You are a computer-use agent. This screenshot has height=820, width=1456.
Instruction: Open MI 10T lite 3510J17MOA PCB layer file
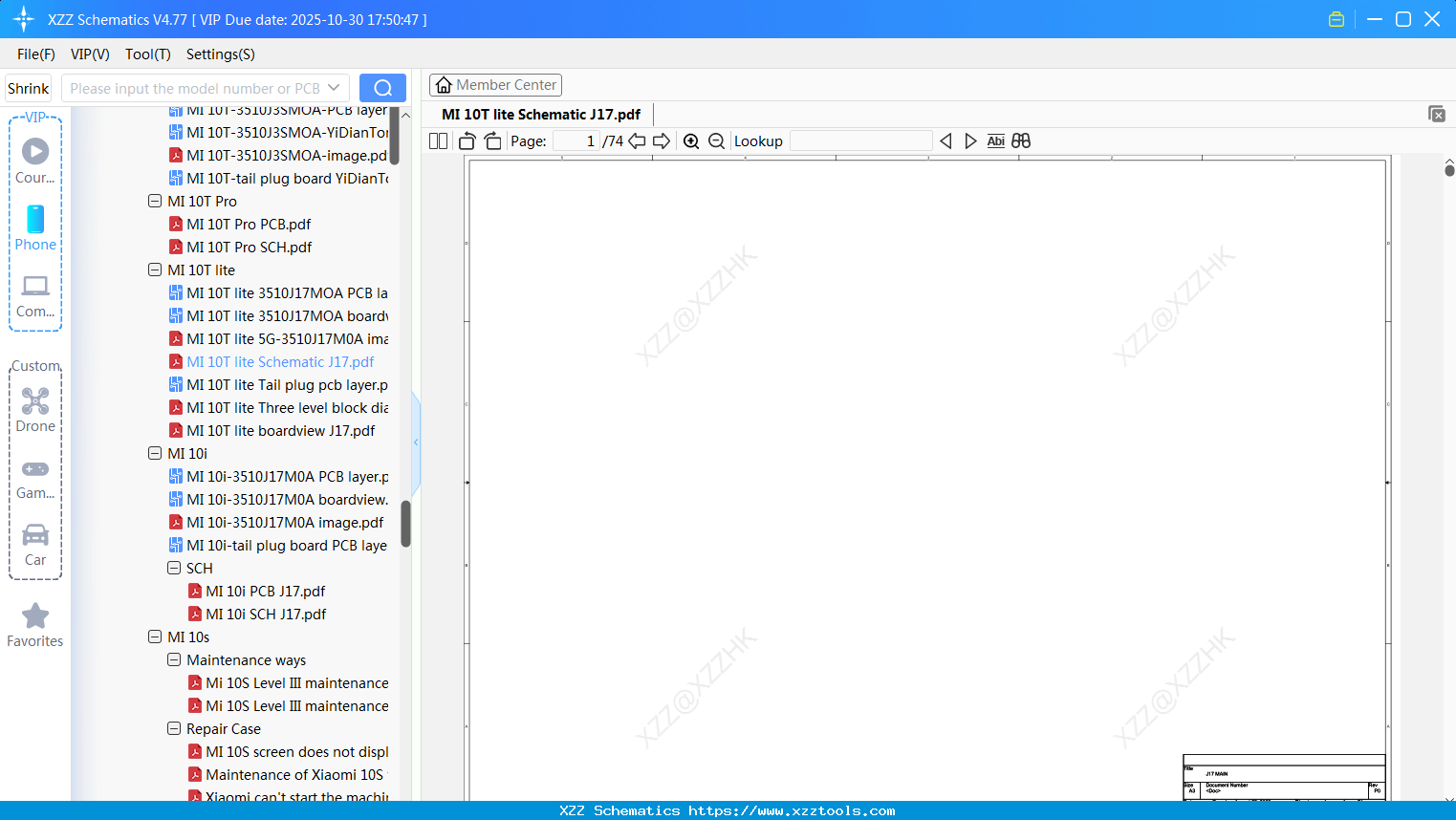[x=278, y=293]
